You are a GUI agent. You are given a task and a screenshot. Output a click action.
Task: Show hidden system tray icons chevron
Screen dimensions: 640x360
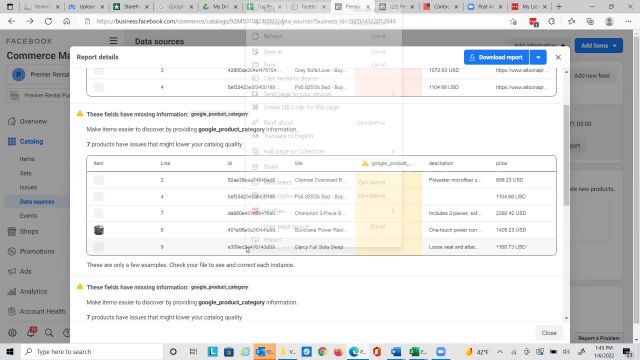coord(500,351)
